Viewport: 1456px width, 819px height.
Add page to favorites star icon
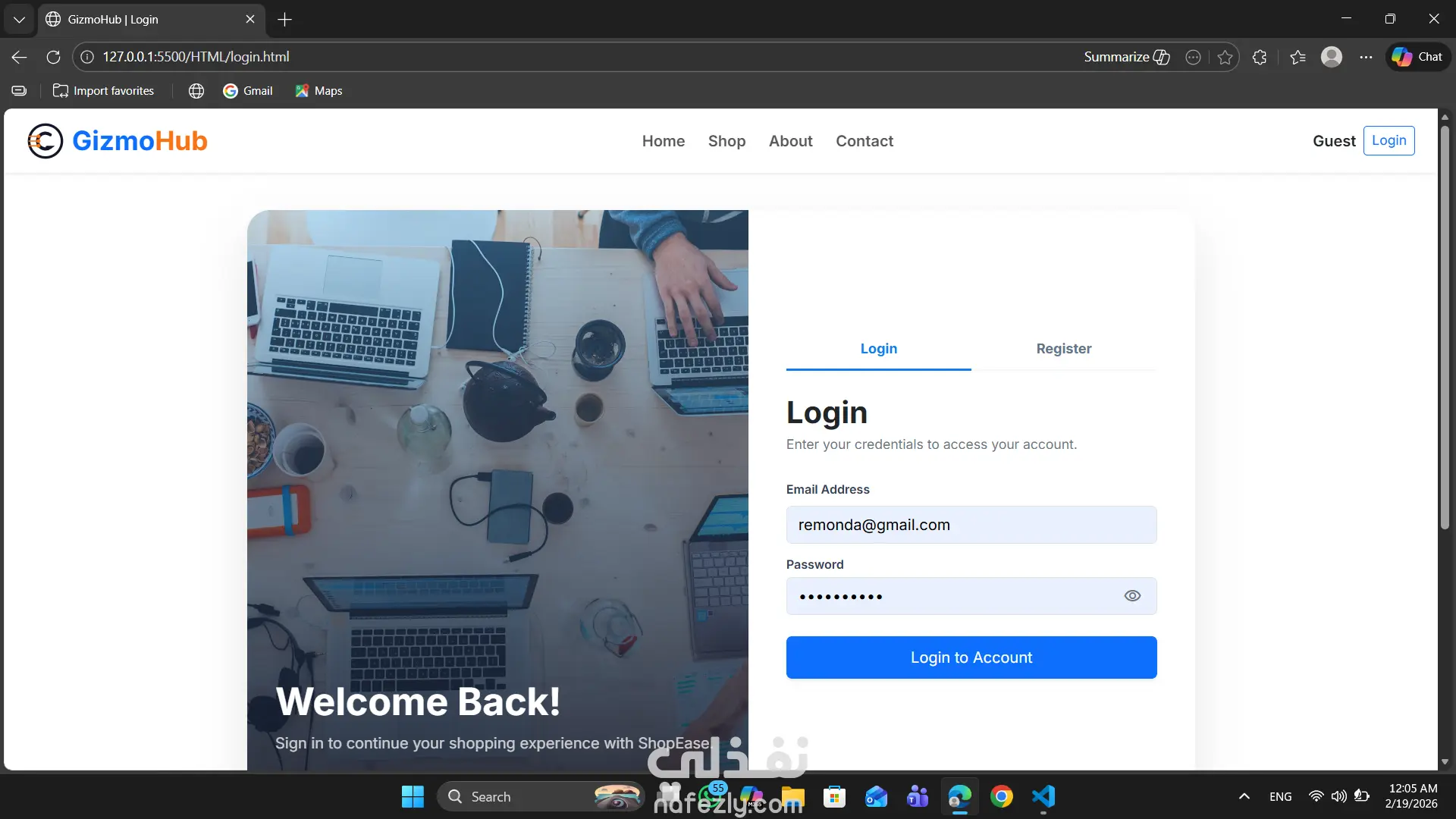click(x=1225, y=57)
